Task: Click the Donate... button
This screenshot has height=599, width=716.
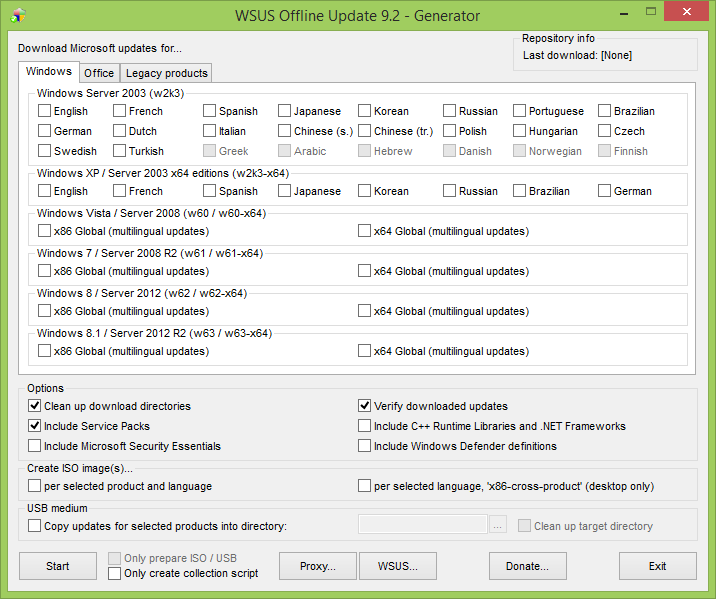Action: click(x=527, y=566)
